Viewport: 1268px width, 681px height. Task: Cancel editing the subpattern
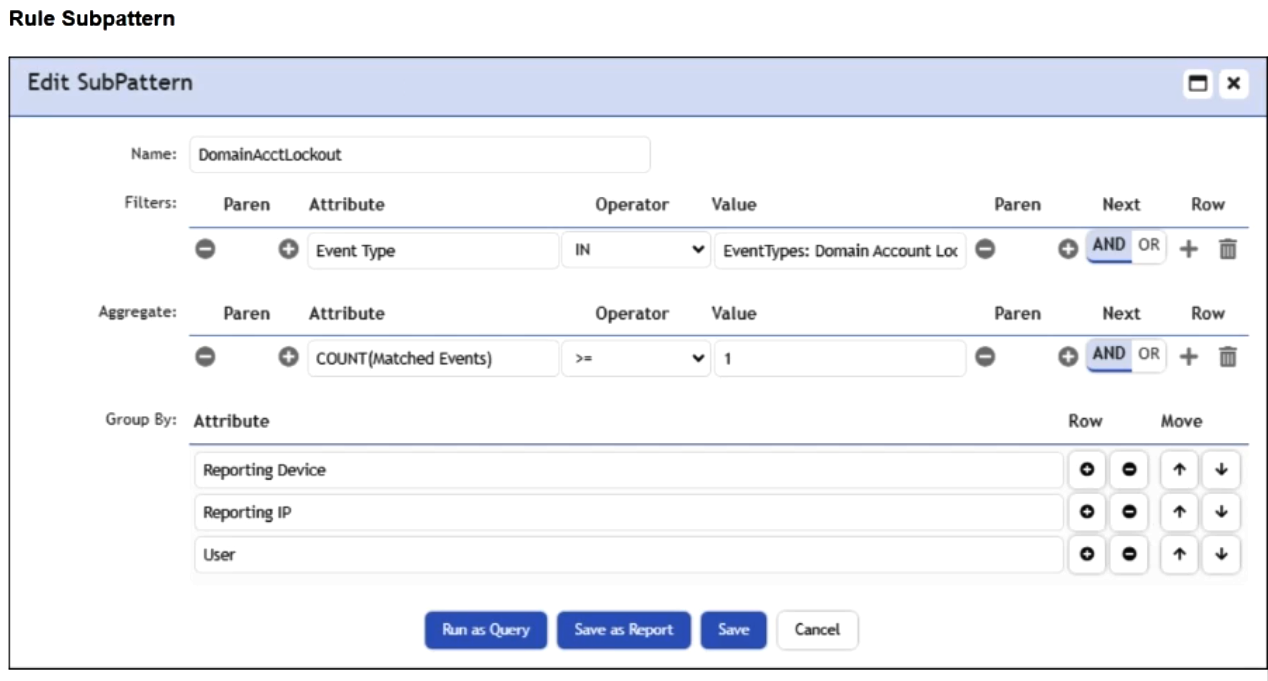817,630
